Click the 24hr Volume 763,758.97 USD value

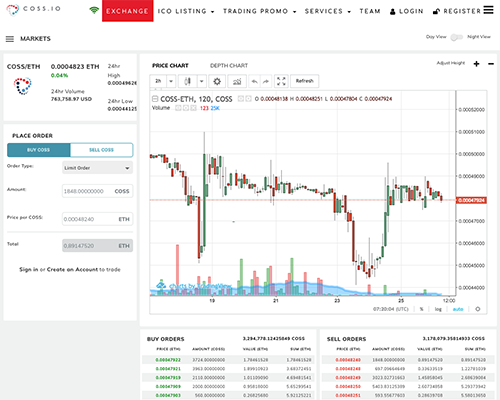pos(71,99)
